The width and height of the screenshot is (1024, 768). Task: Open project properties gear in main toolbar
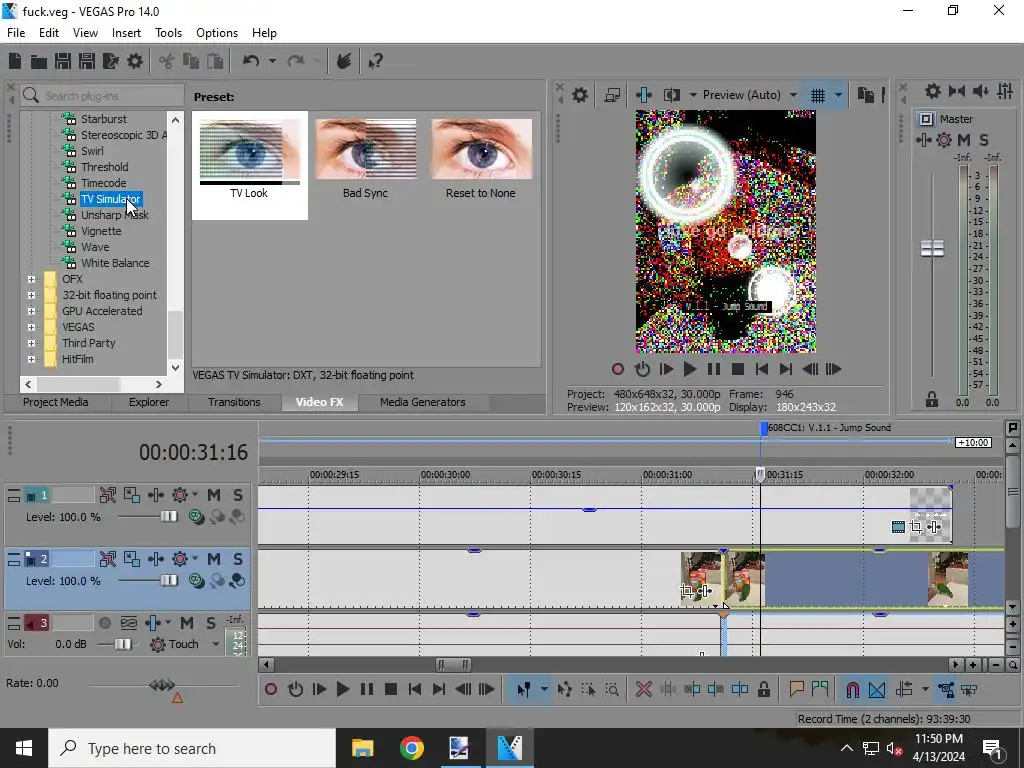135,61
